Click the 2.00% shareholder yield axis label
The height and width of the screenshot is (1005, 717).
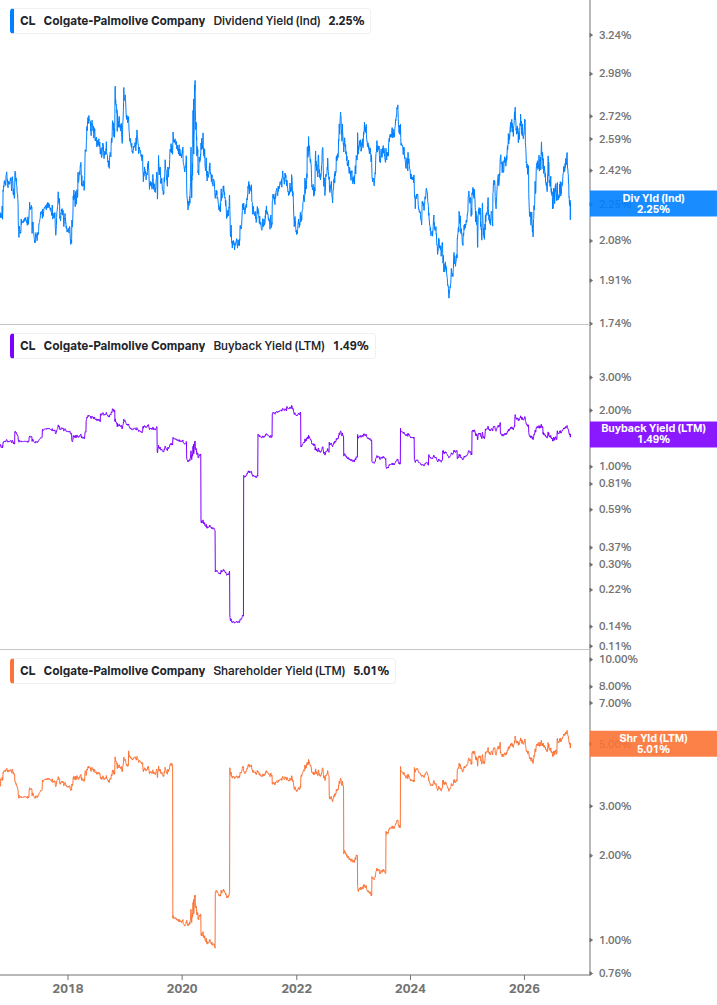(615, 855)
